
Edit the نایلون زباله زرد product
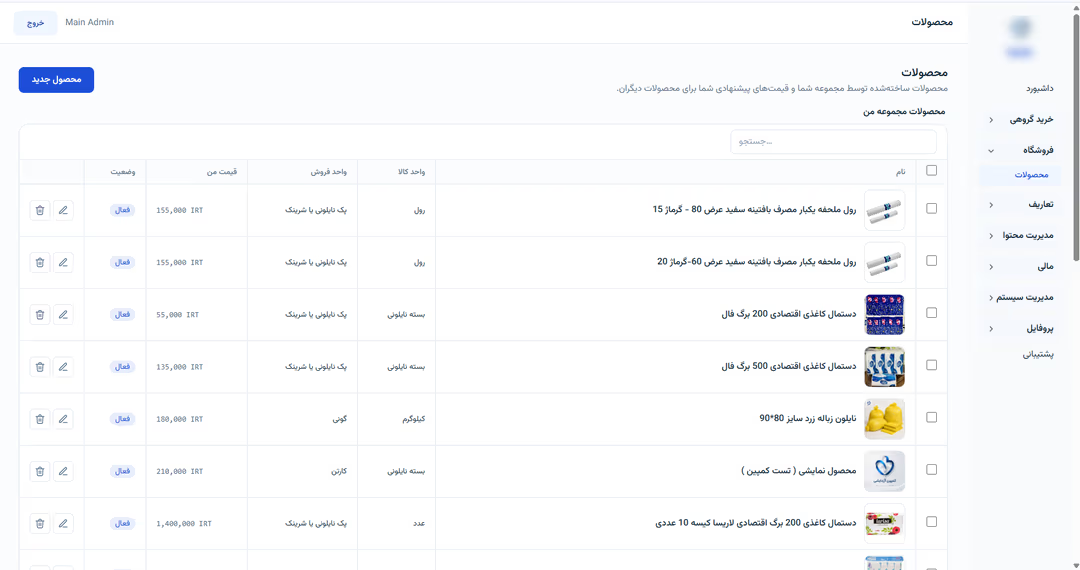point(63,419)
